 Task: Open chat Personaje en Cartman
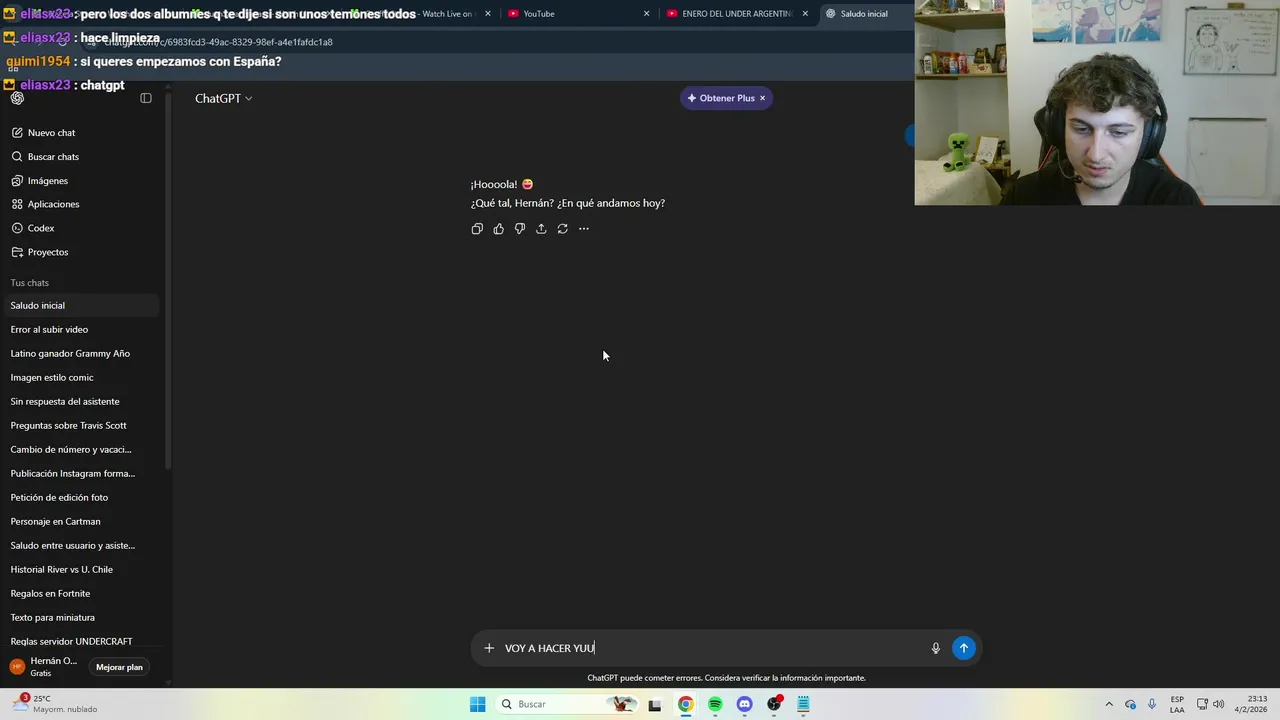tap(80, 521)
